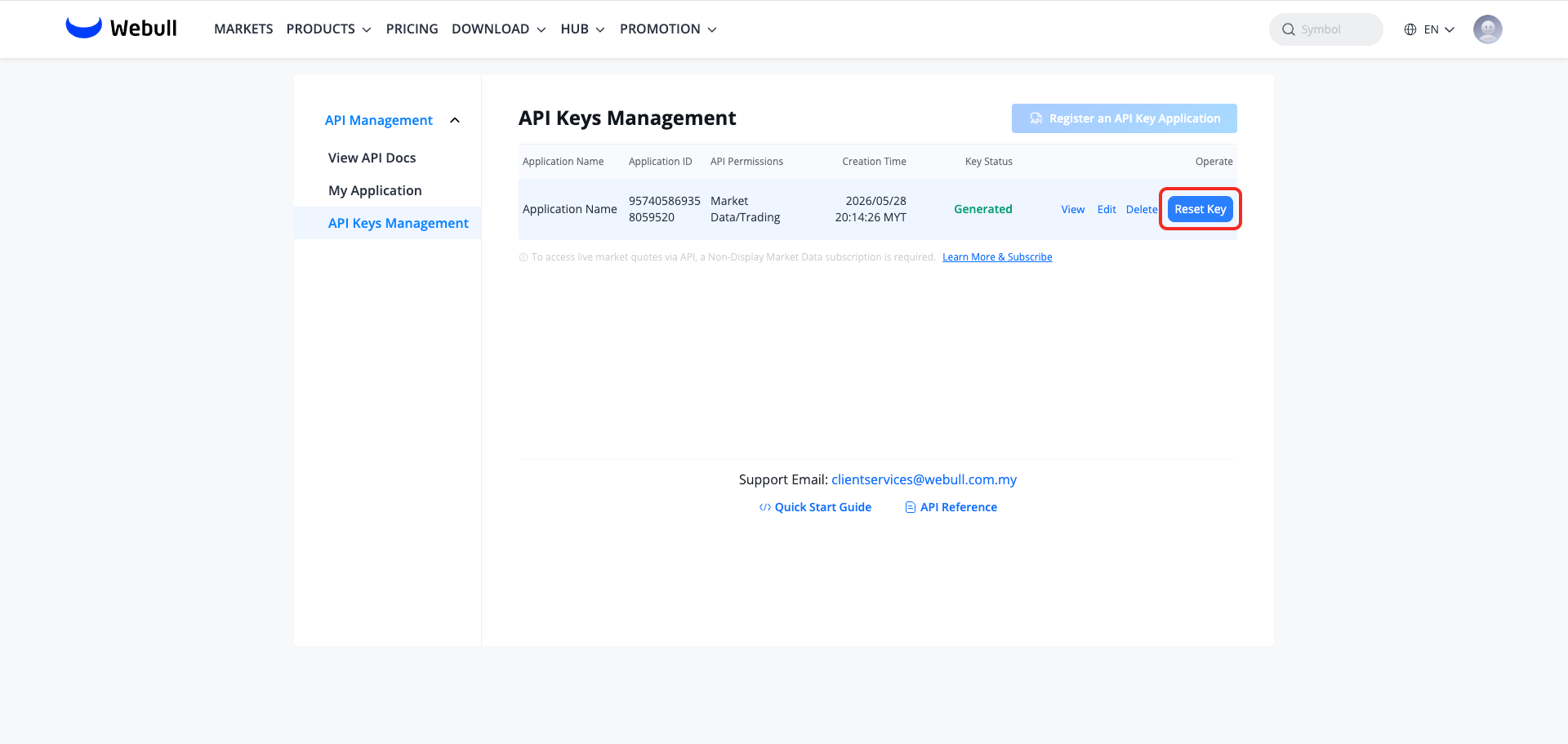Expand the HUB dropdown menu

[582, 29]
